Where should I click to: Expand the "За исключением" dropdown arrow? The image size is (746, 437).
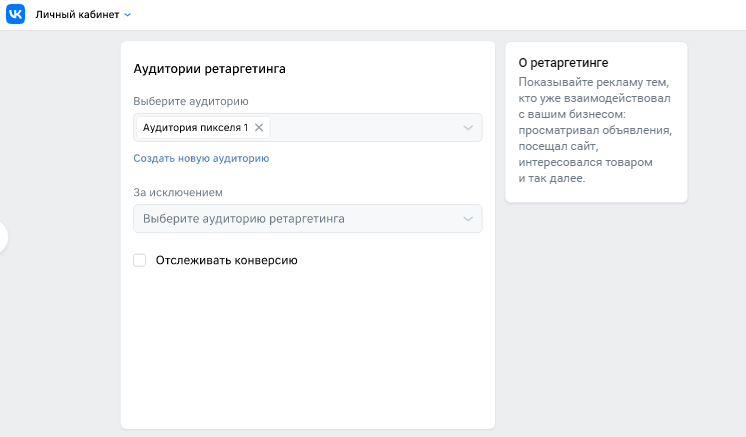(467, 219)
